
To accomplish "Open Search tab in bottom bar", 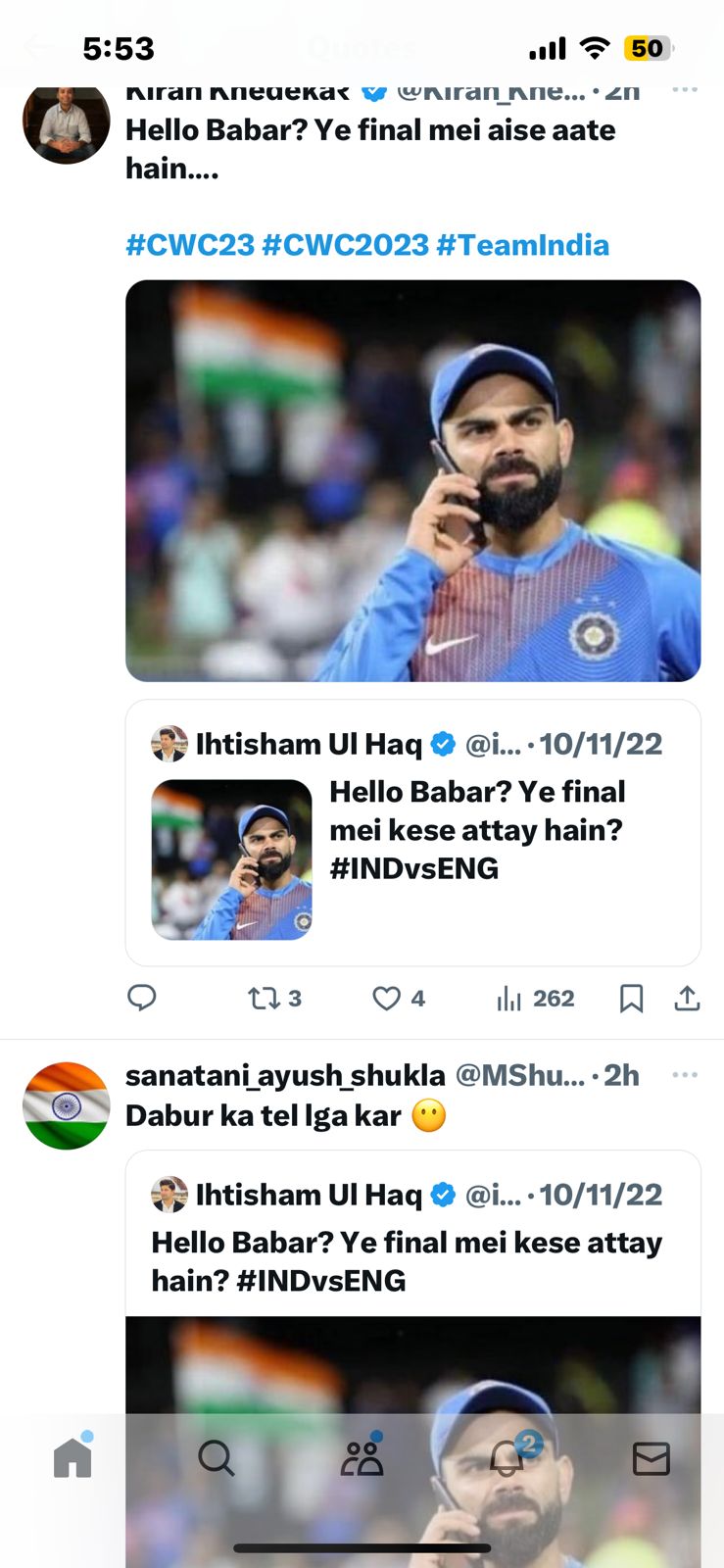I will pos(217,1458).
